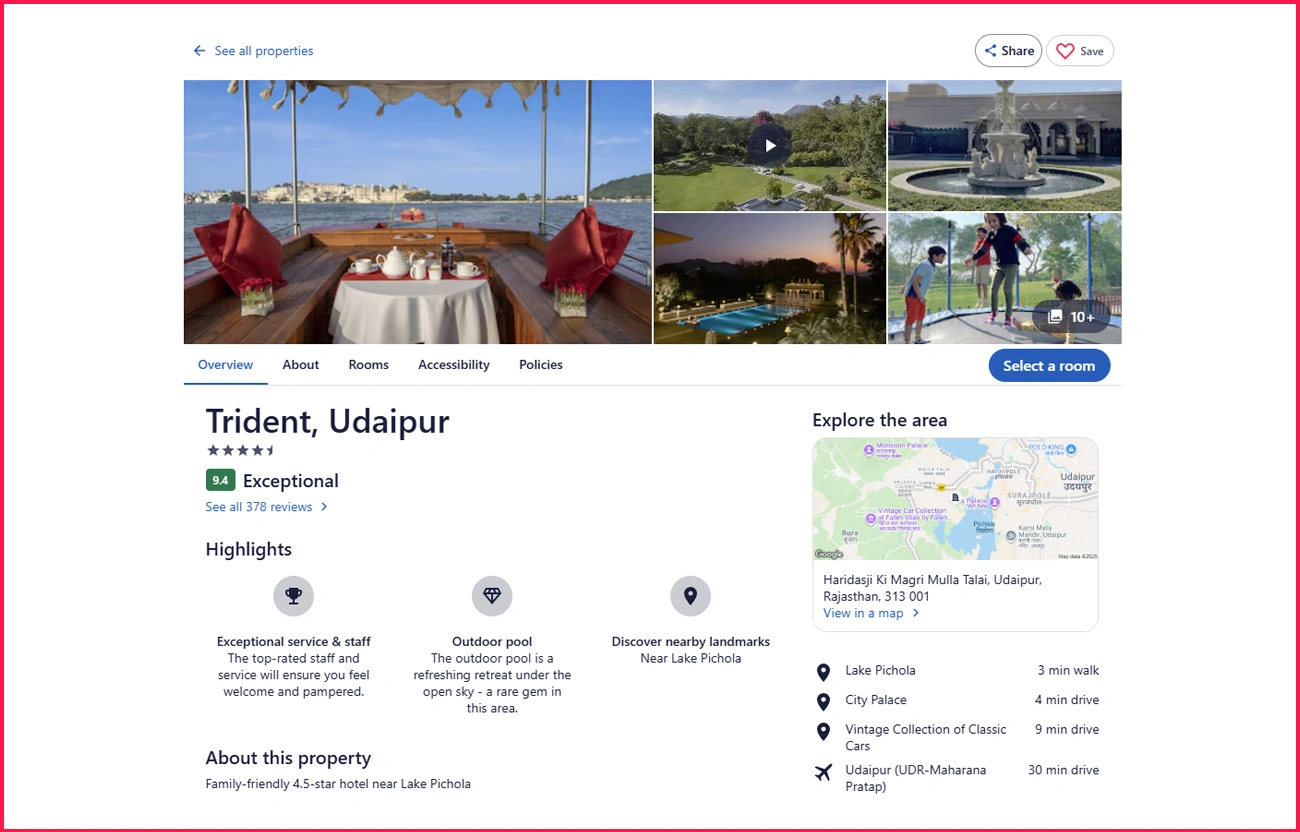Play the aerial hotel video
The width and height of the screenshot is (1300, 832).
770,146
